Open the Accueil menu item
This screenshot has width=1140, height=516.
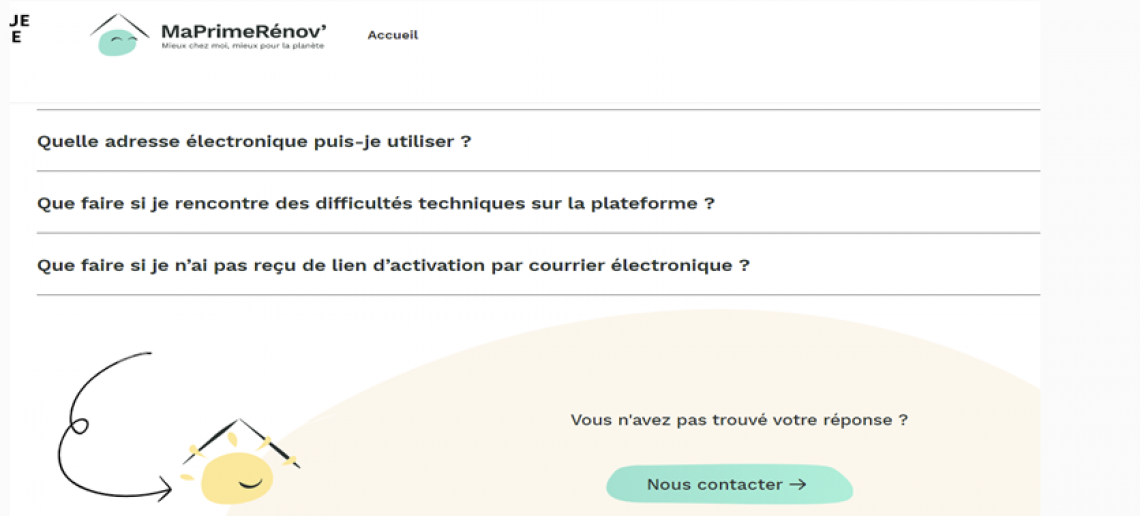(393, 35)
